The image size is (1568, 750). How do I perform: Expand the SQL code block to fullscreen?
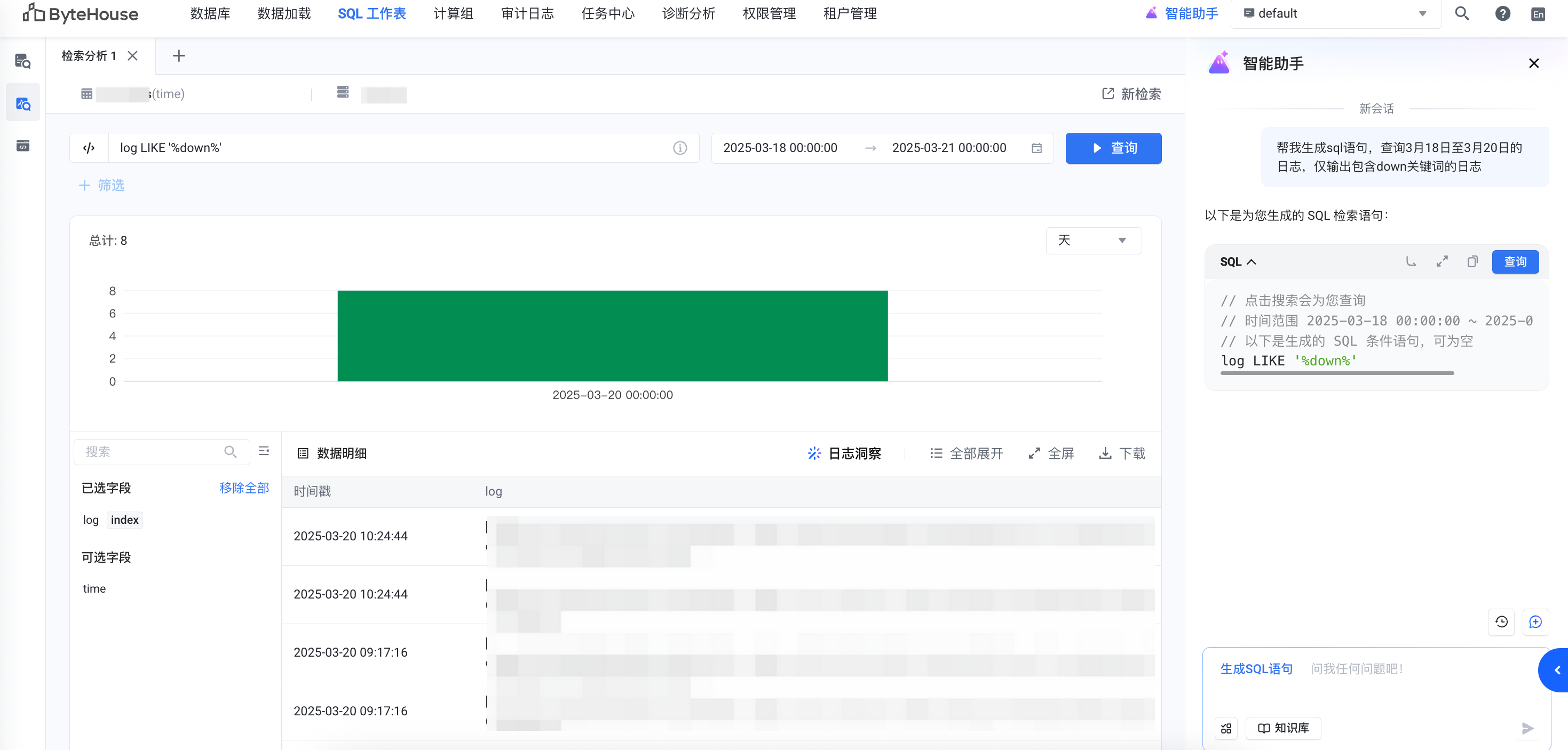[1442, 261]
